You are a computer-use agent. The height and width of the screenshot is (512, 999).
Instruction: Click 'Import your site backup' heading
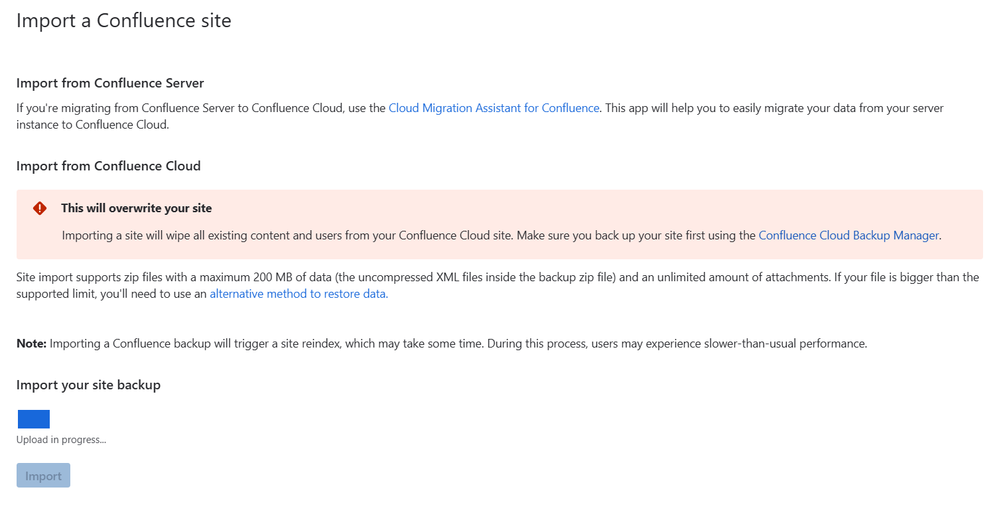89,385
